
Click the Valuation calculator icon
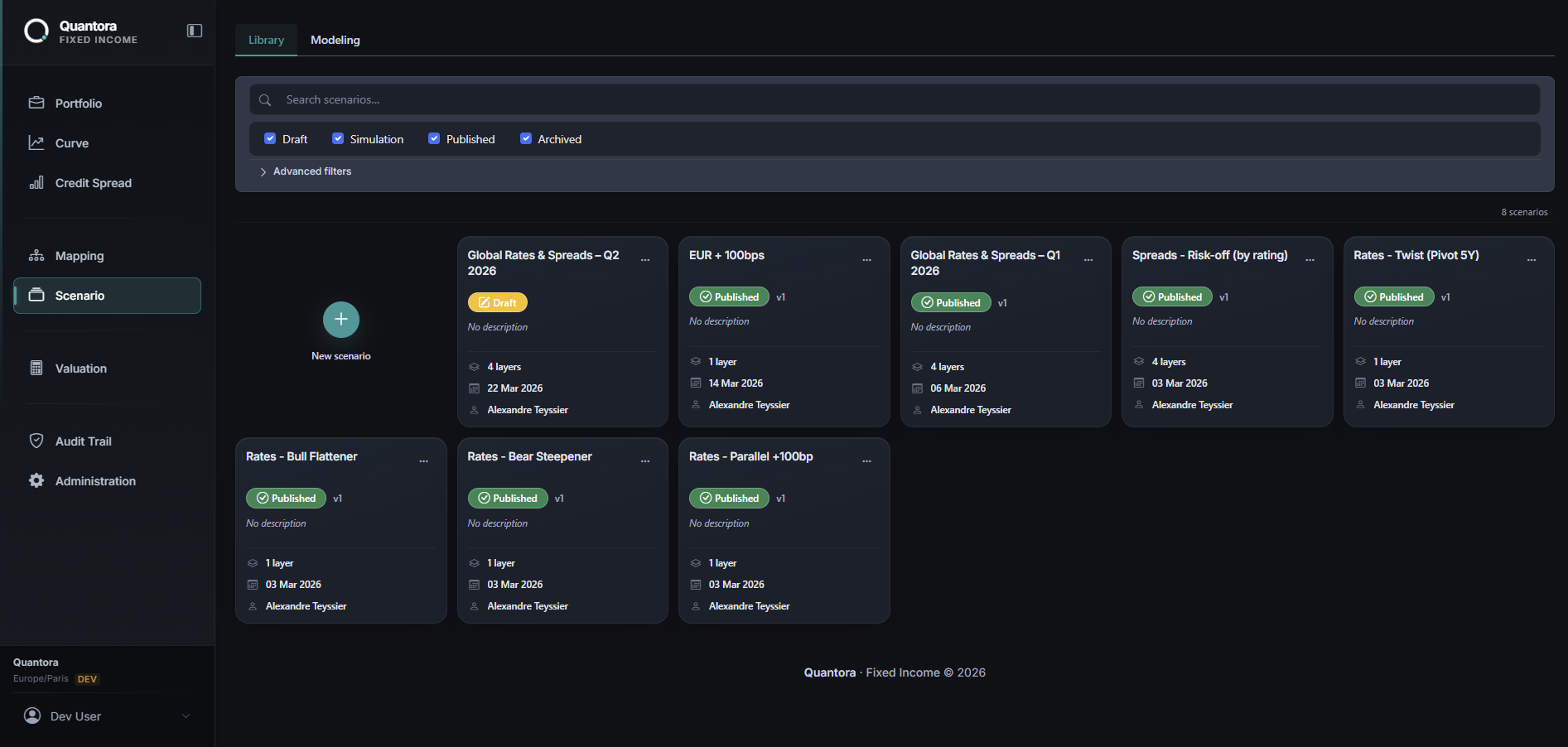coord(36,369)
